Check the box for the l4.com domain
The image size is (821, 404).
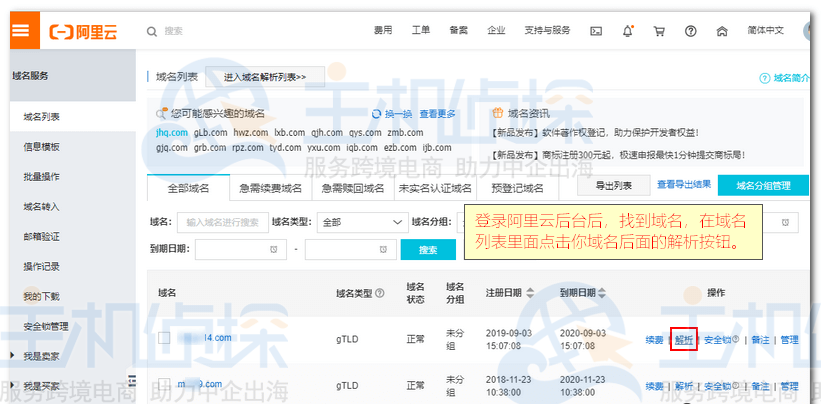click(x=164, y=338)
